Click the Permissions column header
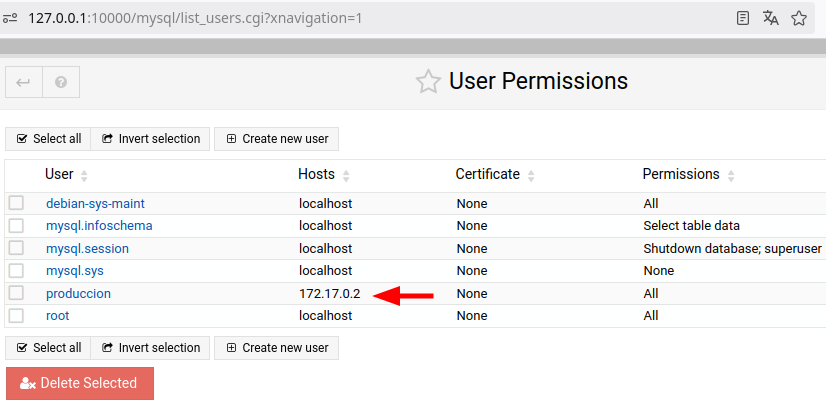Image resolution: width=826 pixels, height=410 pixels. click(681, 174)
